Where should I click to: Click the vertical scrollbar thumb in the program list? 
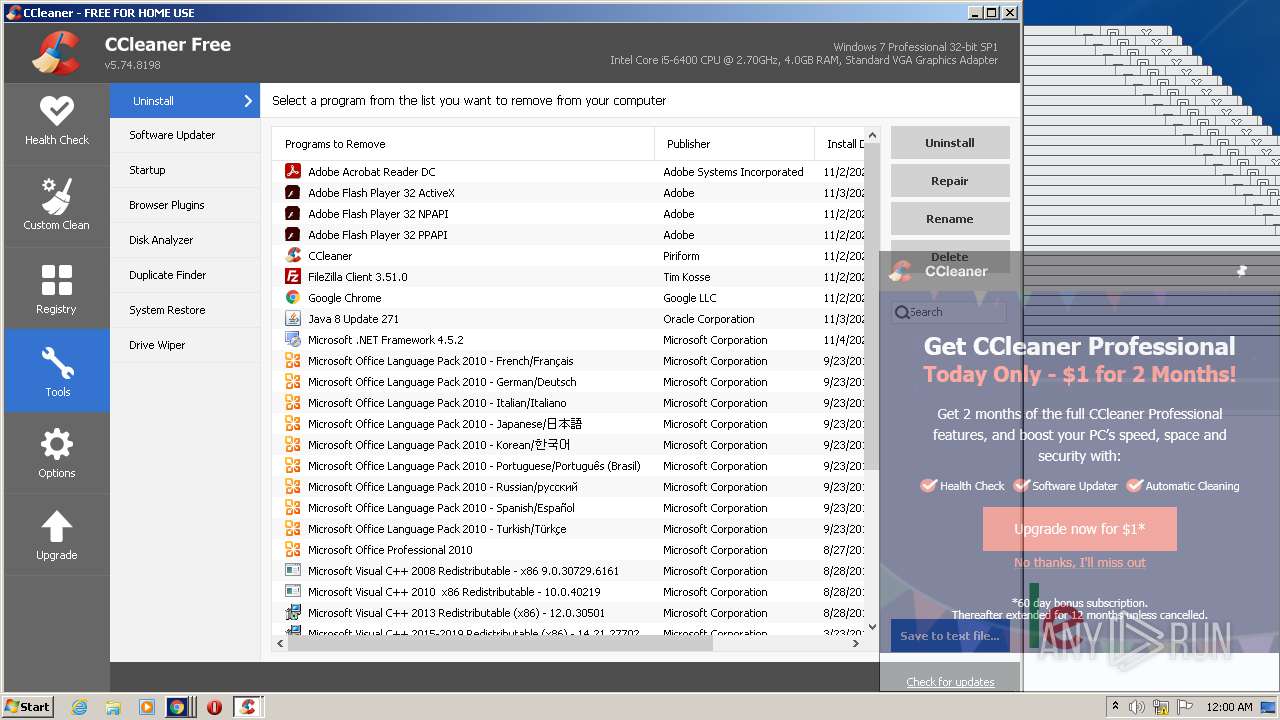point(872,307)
